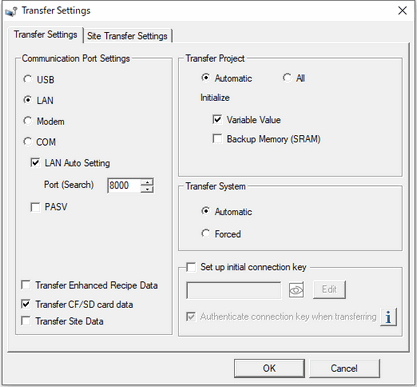Click the Transfer Settings title bar icon
This screenshot has height=387, width=417.
click(11, 11)
